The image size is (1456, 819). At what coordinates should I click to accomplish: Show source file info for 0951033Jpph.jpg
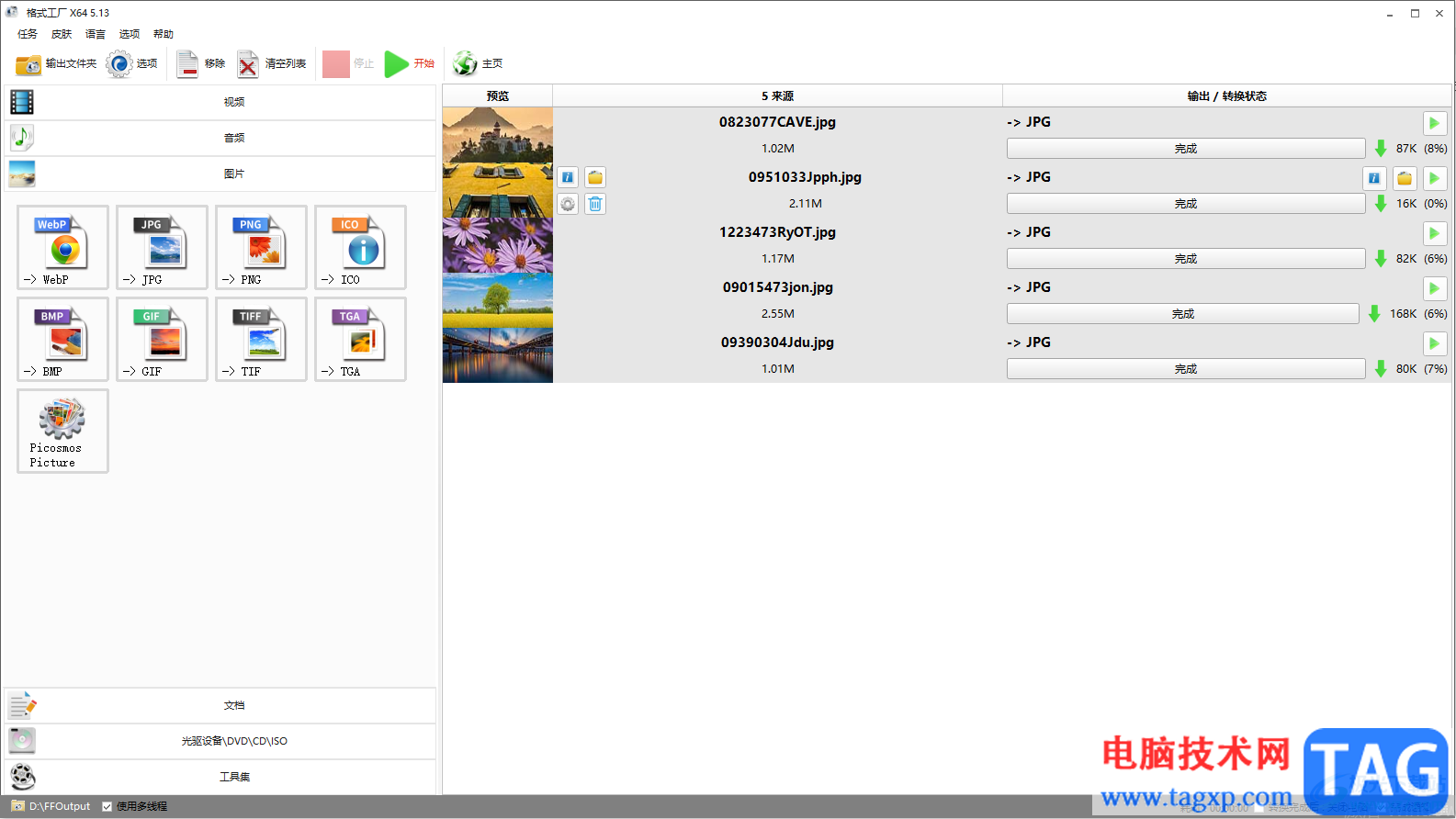click(568, 177)
